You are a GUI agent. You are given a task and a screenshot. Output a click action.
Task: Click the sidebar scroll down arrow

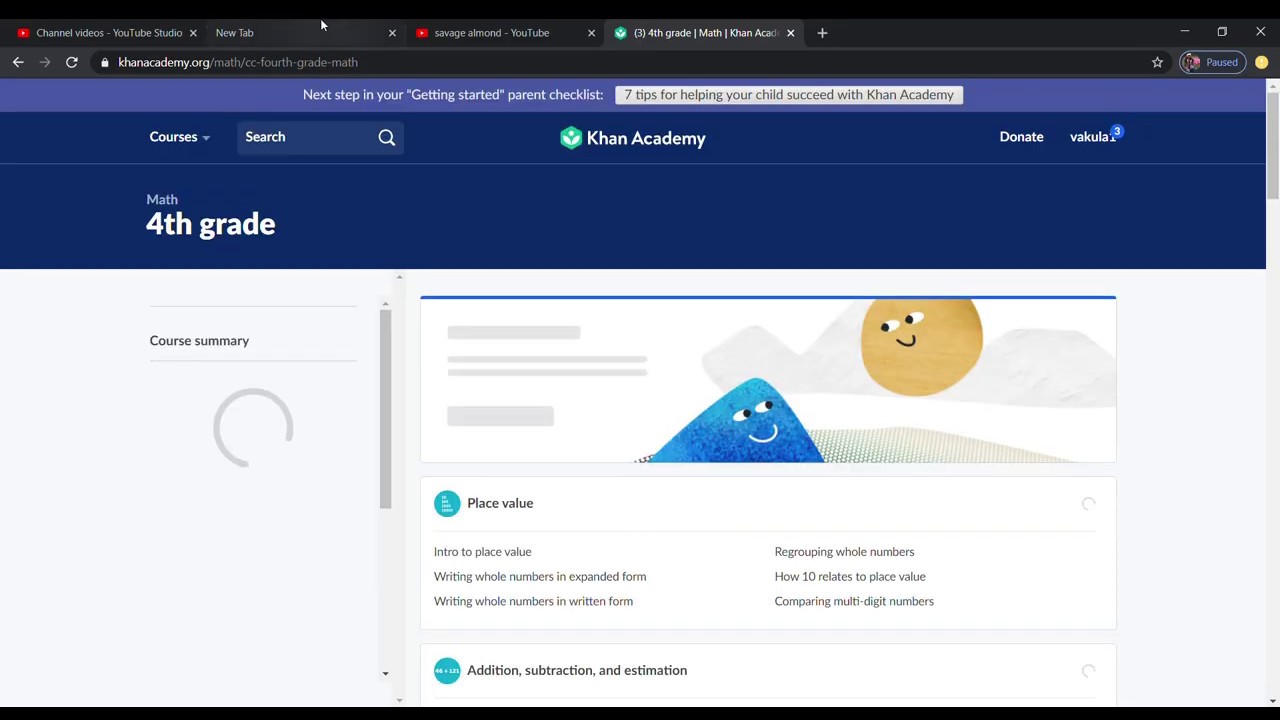point(385,673)
